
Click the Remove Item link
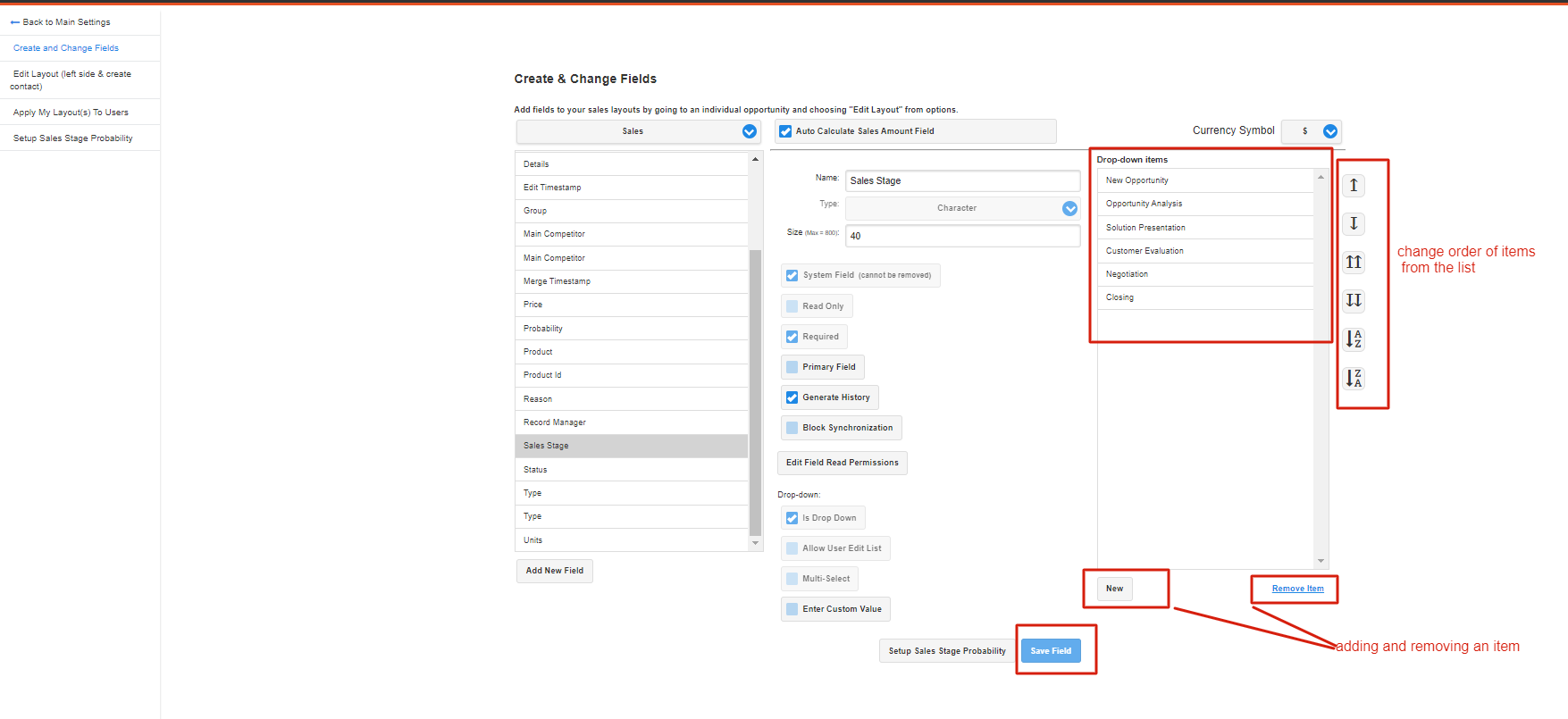(x=1297, y=589)
